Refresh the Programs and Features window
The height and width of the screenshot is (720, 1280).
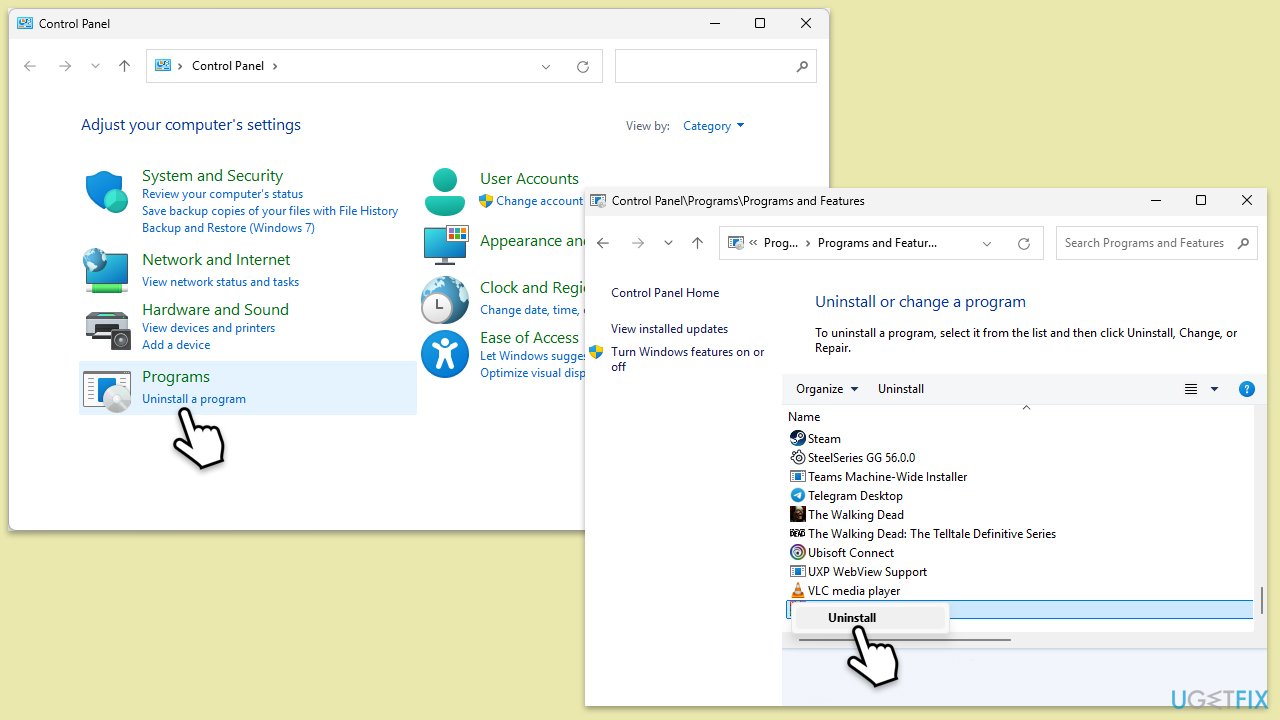[1023, 243]
